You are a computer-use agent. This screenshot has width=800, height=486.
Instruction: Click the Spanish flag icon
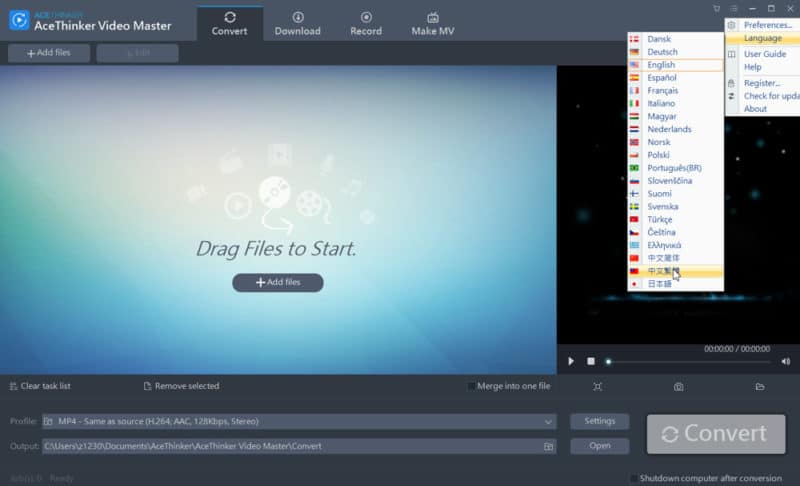click(x=634, y=78)
